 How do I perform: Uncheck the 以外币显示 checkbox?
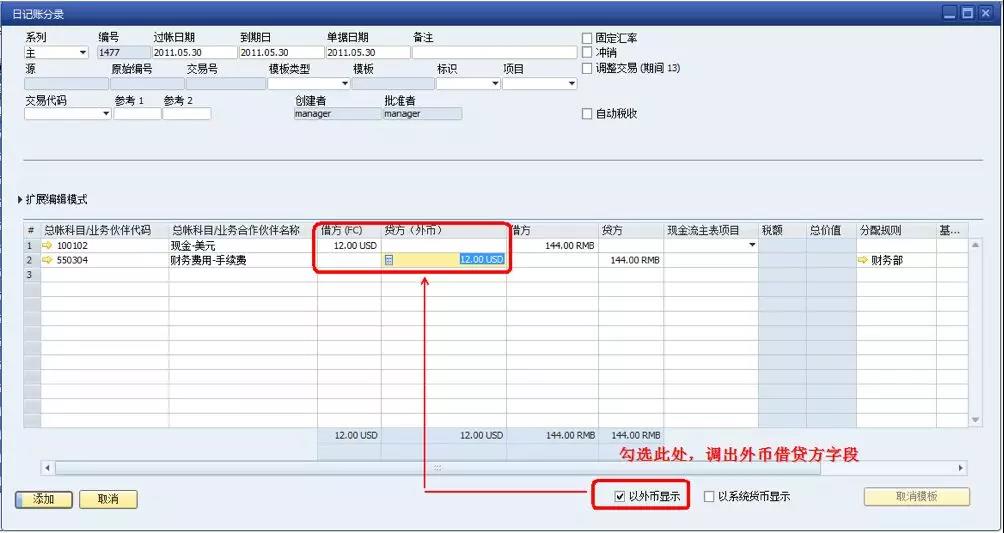tap(620, 496)
